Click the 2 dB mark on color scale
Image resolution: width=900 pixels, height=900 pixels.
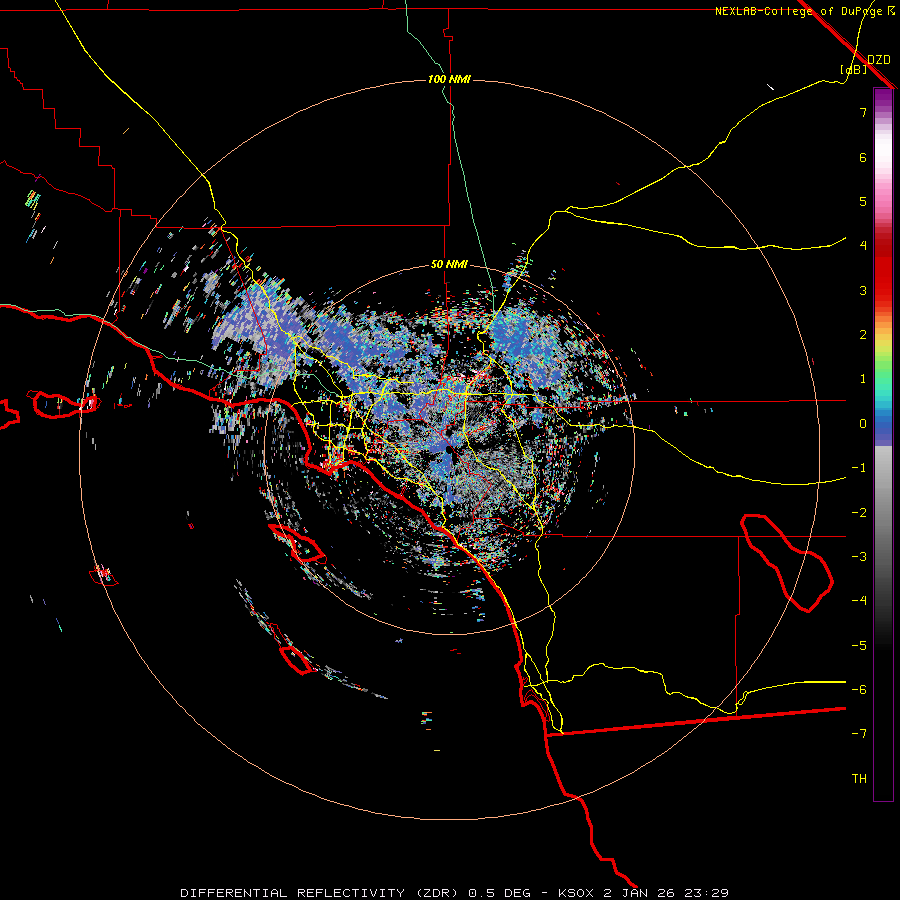click(x=863, y=335)
